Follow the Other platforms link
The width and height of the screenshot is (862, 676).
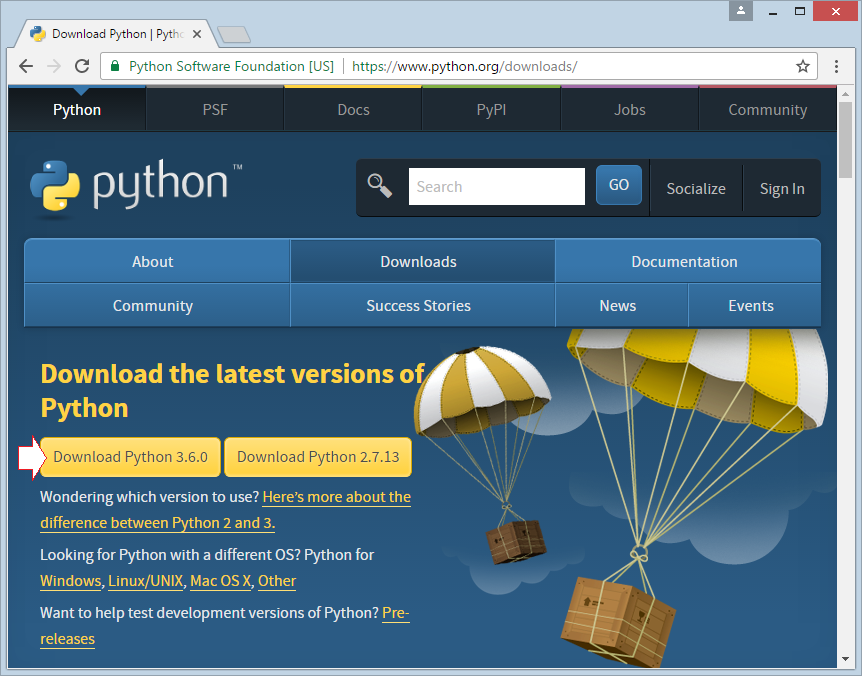pyautogui.click(x=277, y=581)
